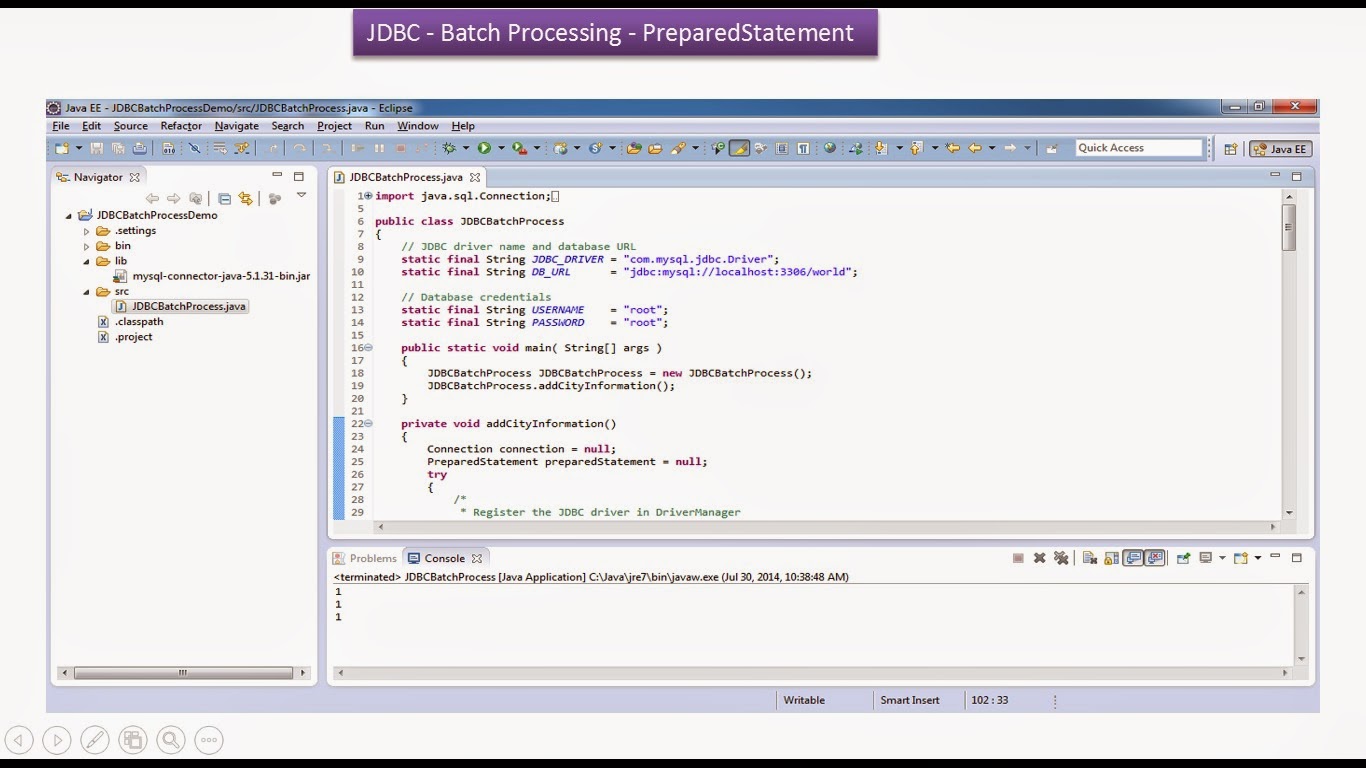Open the Display Selected Console dropdown
Image resolution: width=1366 pixels, height=768 pixels.
pyautogui.click(x=1222, y=558)
